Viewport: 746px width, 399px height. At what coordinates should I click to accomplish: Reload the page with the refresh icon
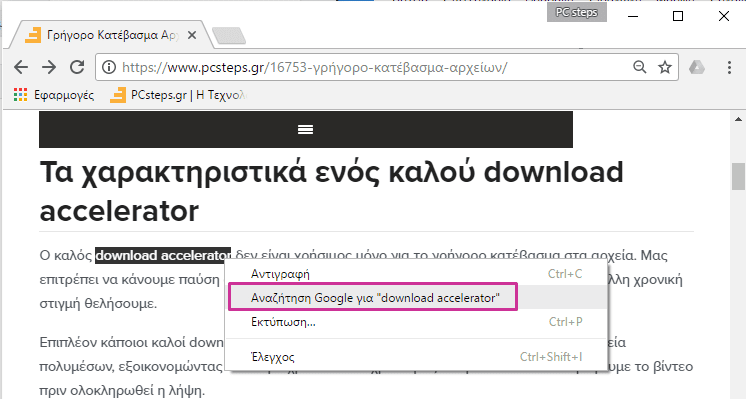pos(77,67)
